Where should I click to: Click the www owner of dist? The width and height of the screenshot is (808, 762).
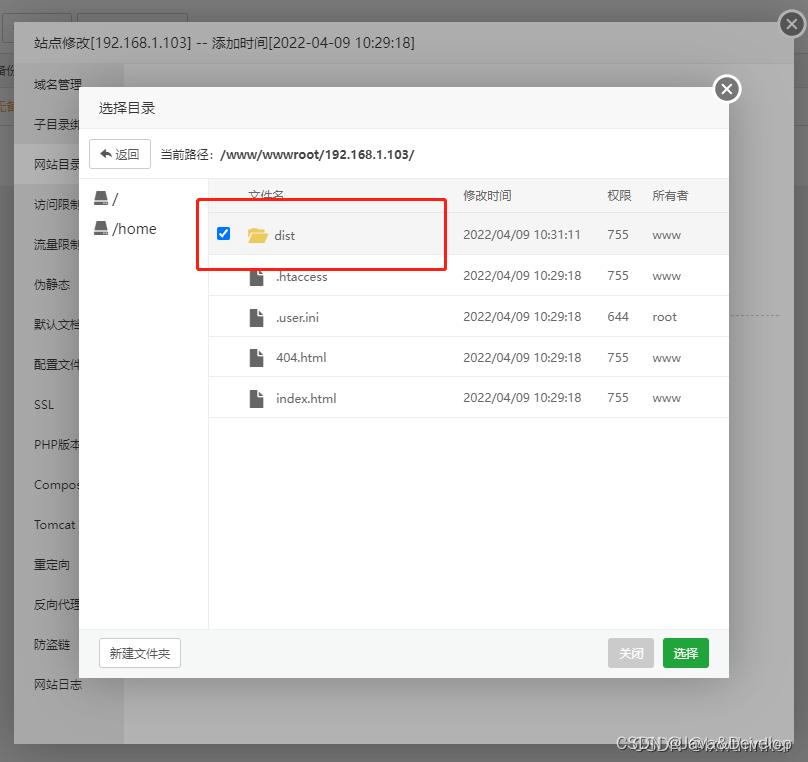pyautogui.click(x=667, y=235)
